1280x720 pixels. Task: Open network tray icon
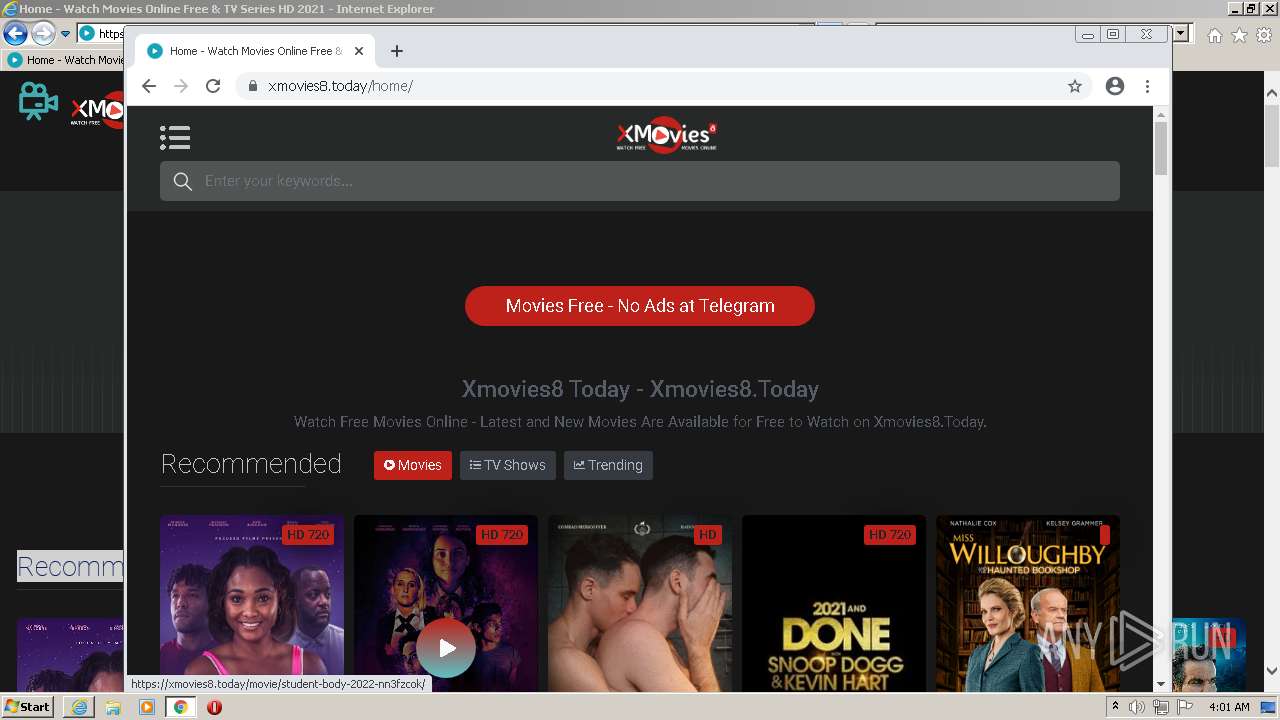pyautogui.click(x=1161, y=707)
